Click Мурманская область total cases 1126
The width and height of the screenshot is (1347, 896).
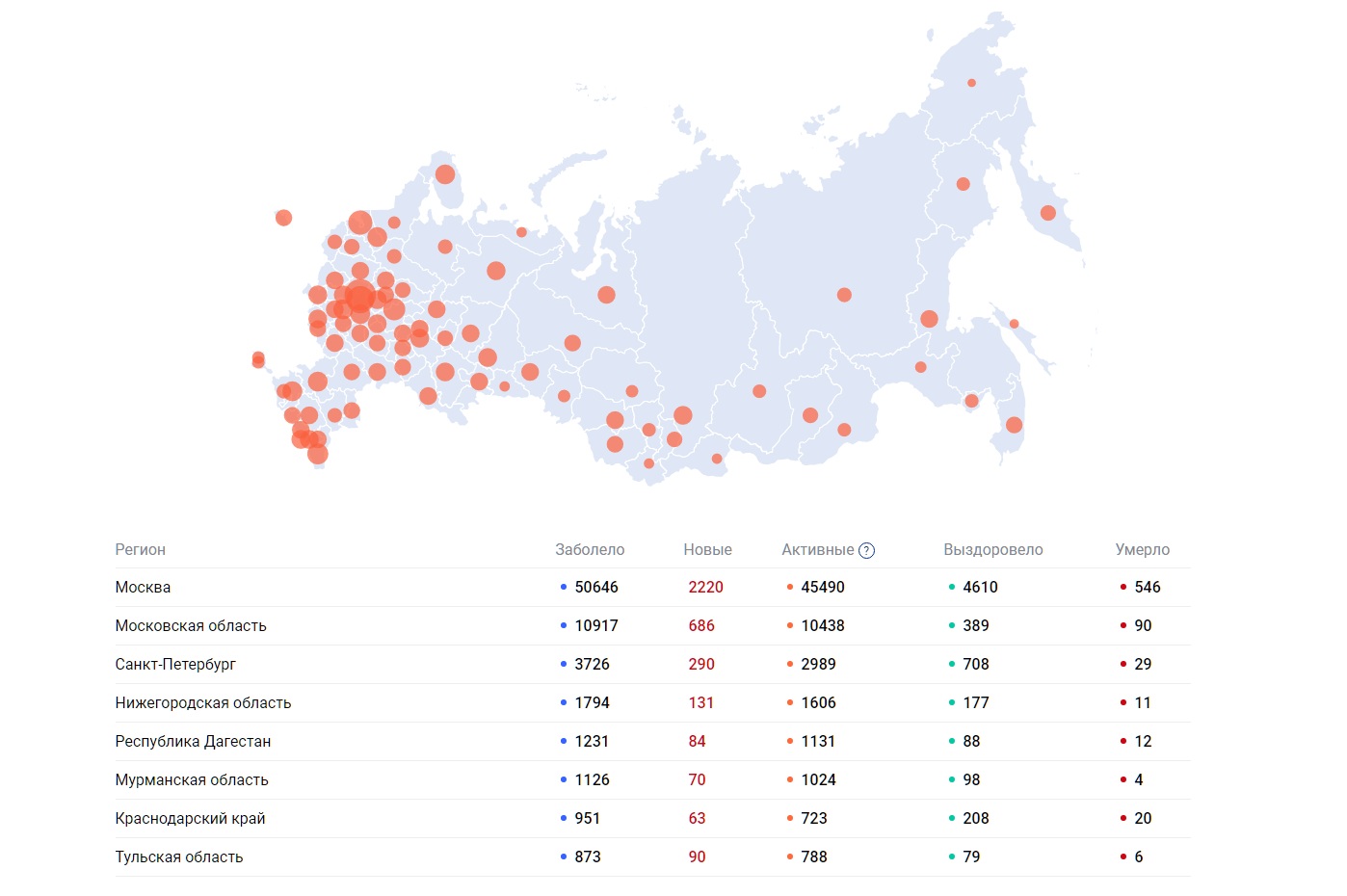(592, 780)
